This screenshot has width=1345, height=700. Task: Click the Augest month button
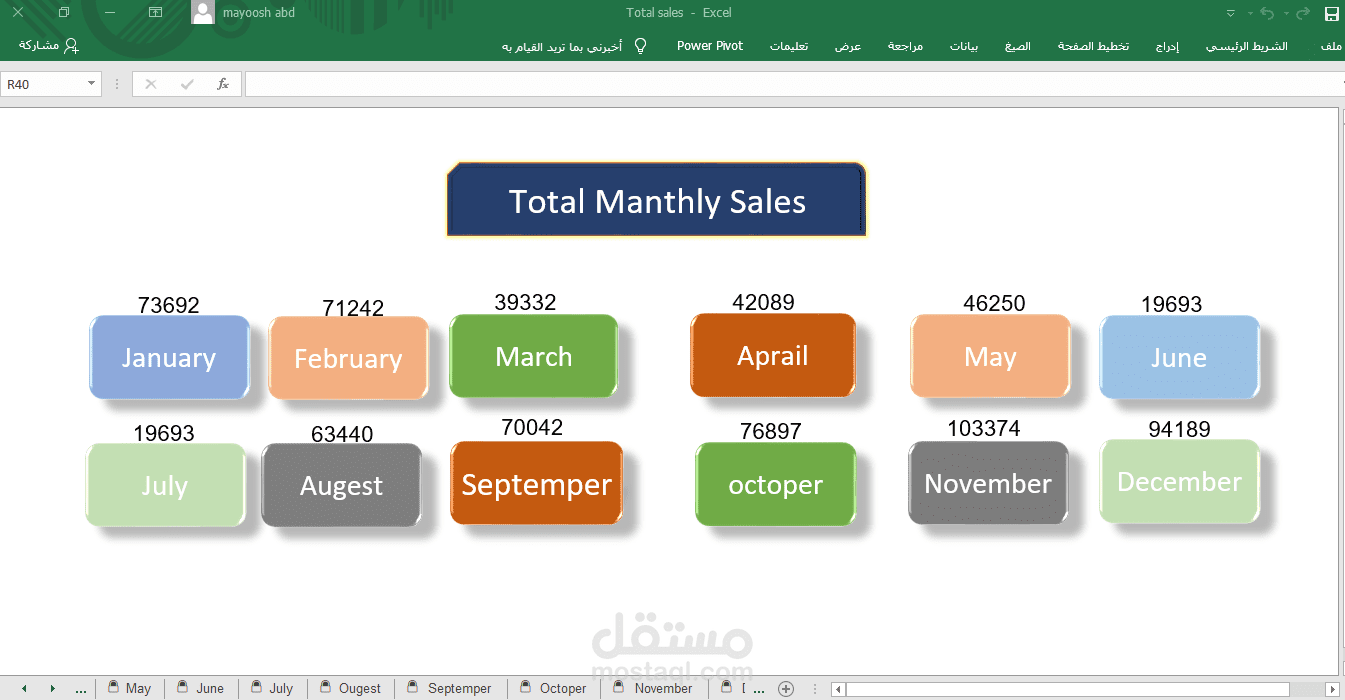(341, 485)
